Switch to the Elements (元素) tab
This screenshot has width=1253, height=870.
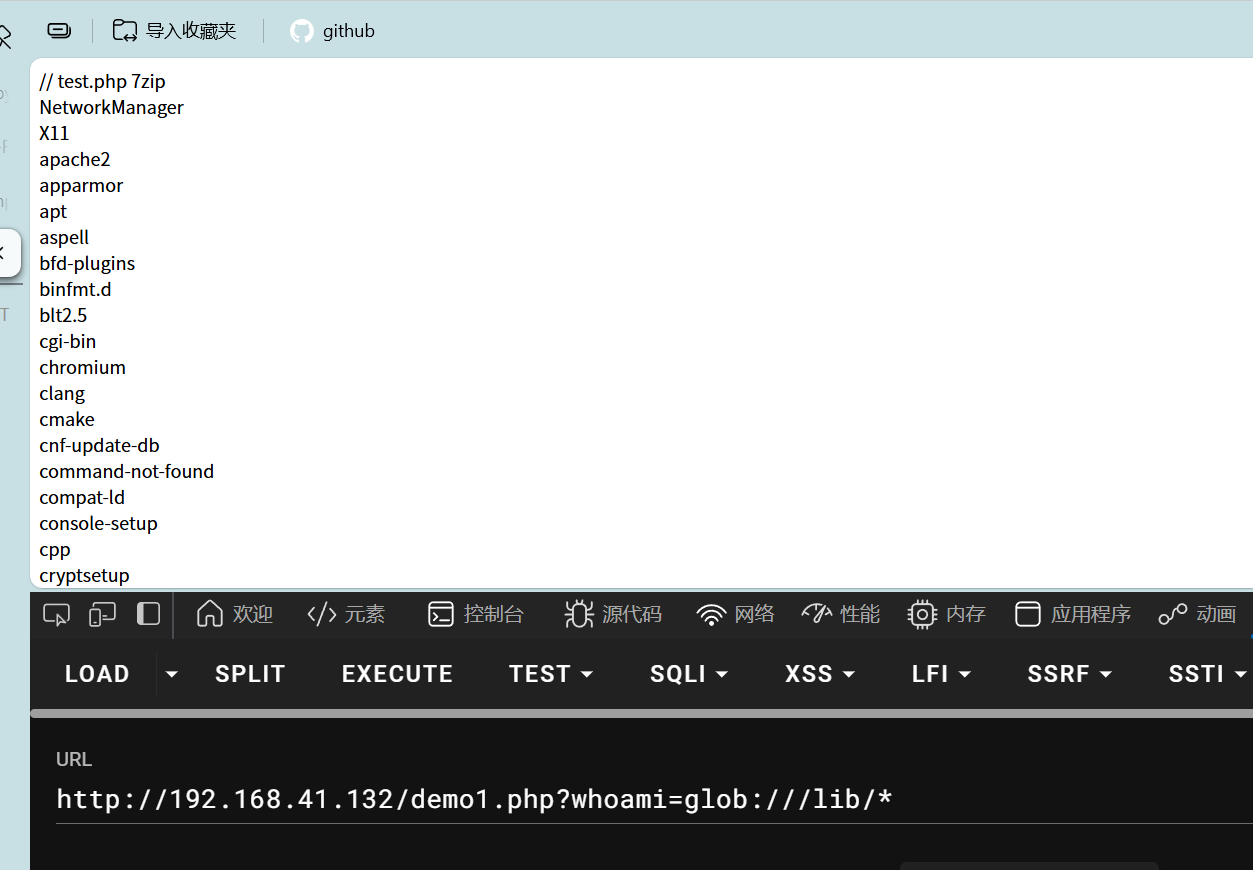[346, 614]
